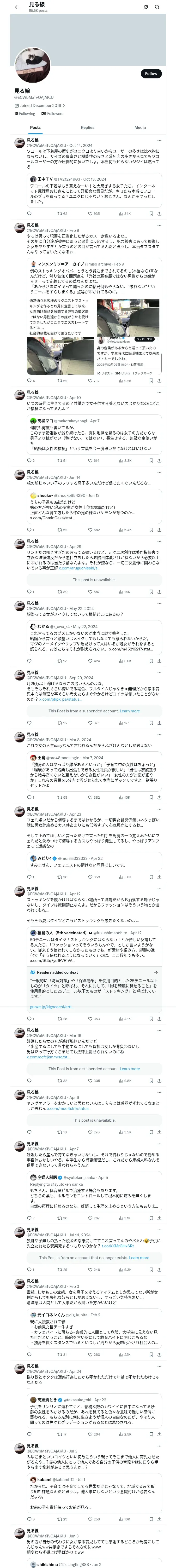The image size is (176, 1568).
Task: Open more options on Mar 8, 2024 post
Action: coord(160,735)
